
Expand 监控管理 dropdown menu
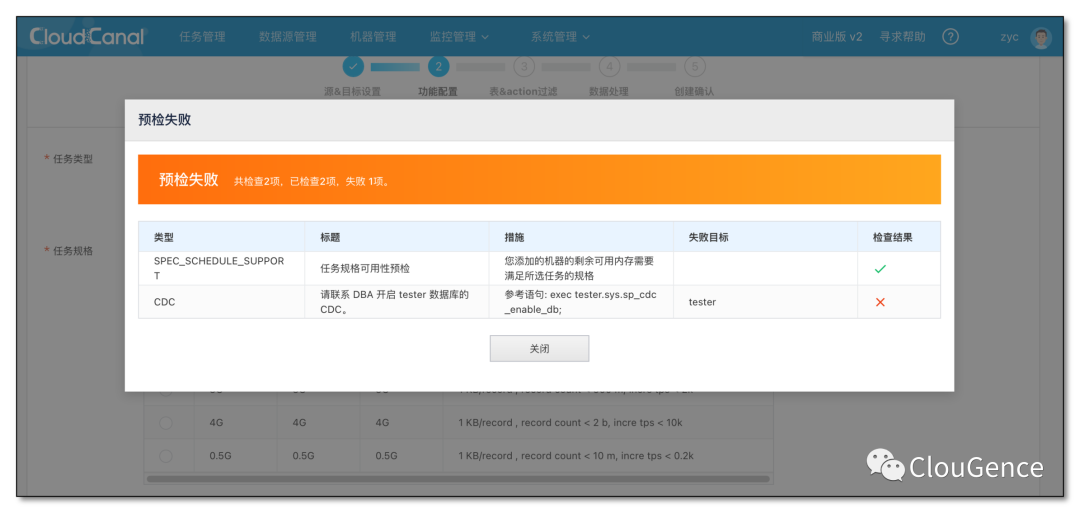[x=459, y=37]
